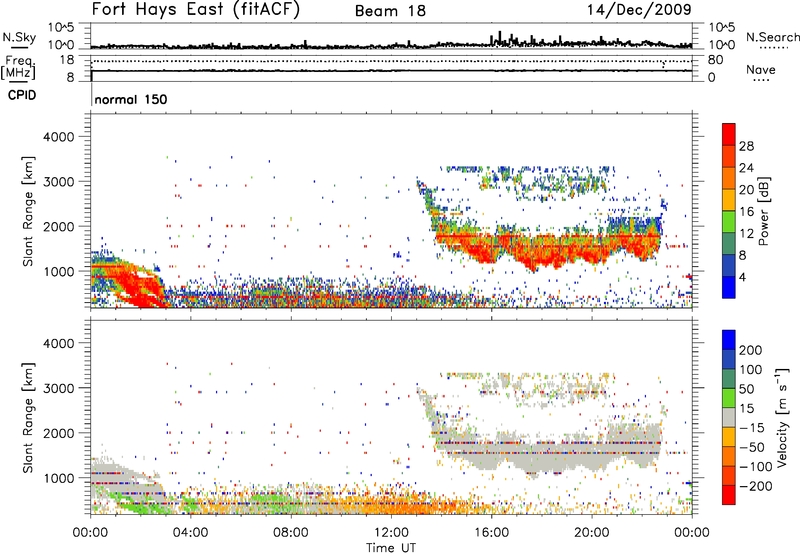
Task: Pick the gray −15 to 15 Velocity segment
Action: (729, 417)
